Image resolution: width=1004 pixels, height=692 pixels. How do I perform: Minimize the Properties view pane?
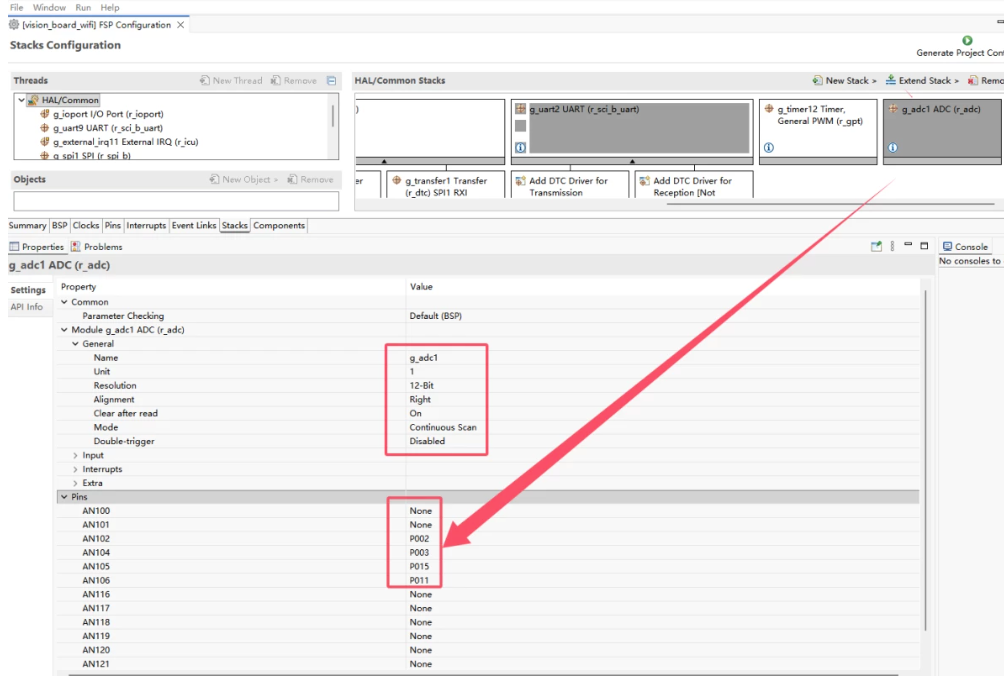pyautogui.click(x=908, y=245)
